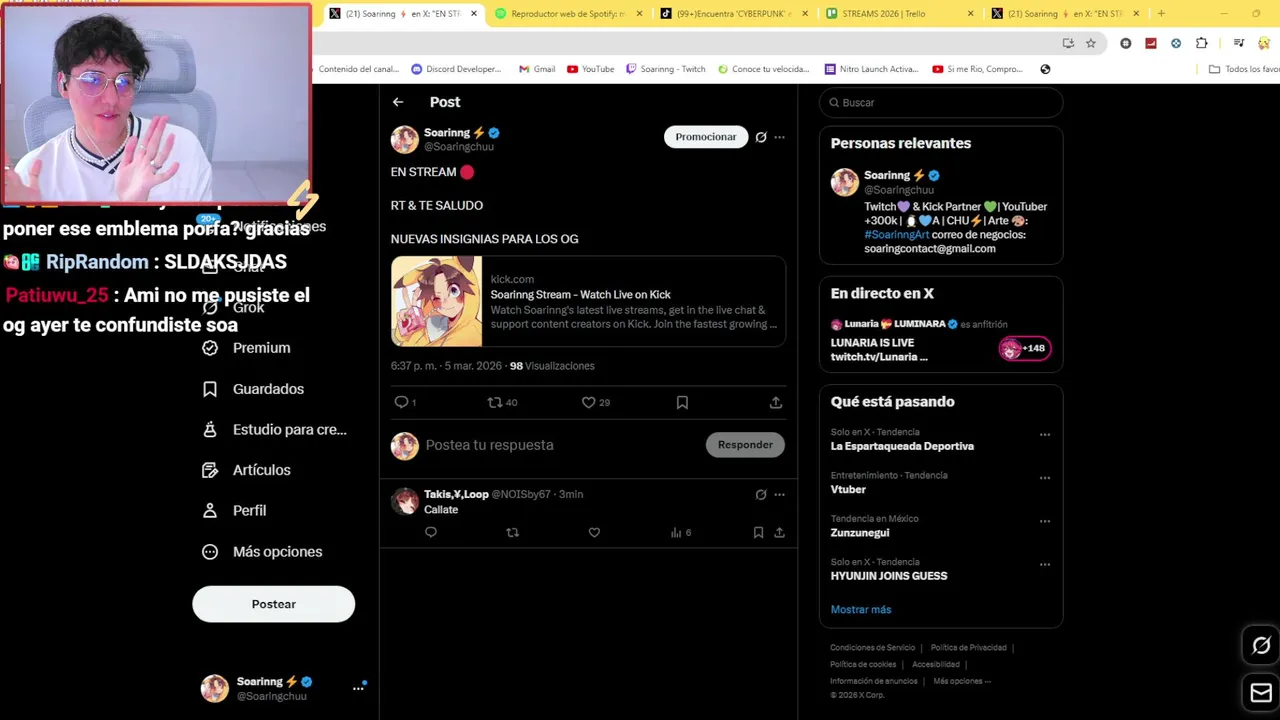Screen dimensions: 1280x720
Task: Open 'Accesibilidad' footer link
Action: 936,665
